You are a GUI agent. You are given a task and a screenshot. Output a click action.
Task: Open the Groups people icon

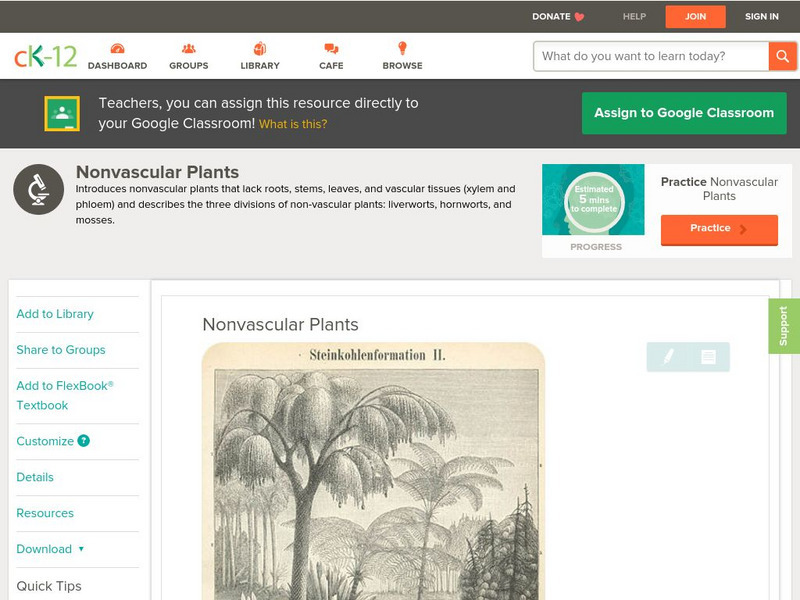click(189, 48)
